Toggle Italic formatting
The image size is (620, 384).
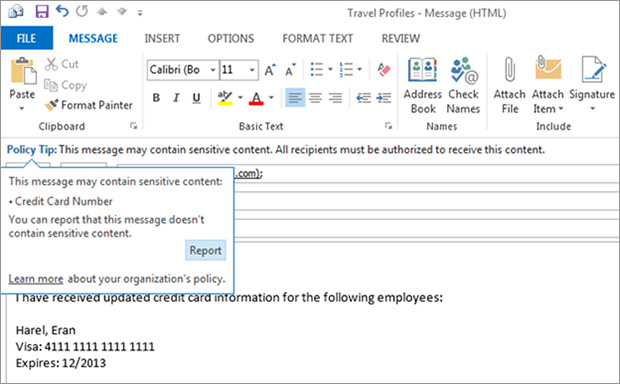click(176, 98)
